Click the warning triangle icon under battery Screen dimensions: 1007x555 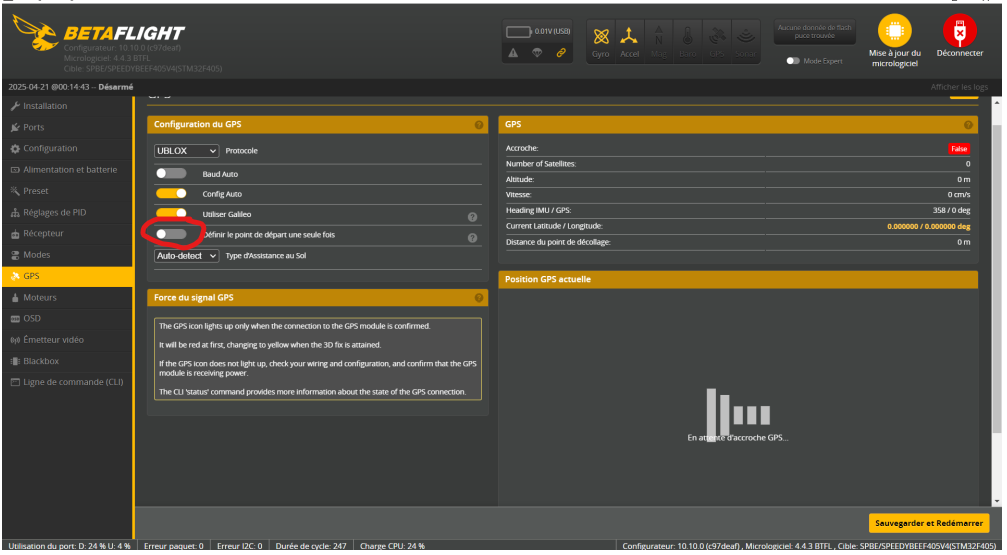(x=512, y=53)
